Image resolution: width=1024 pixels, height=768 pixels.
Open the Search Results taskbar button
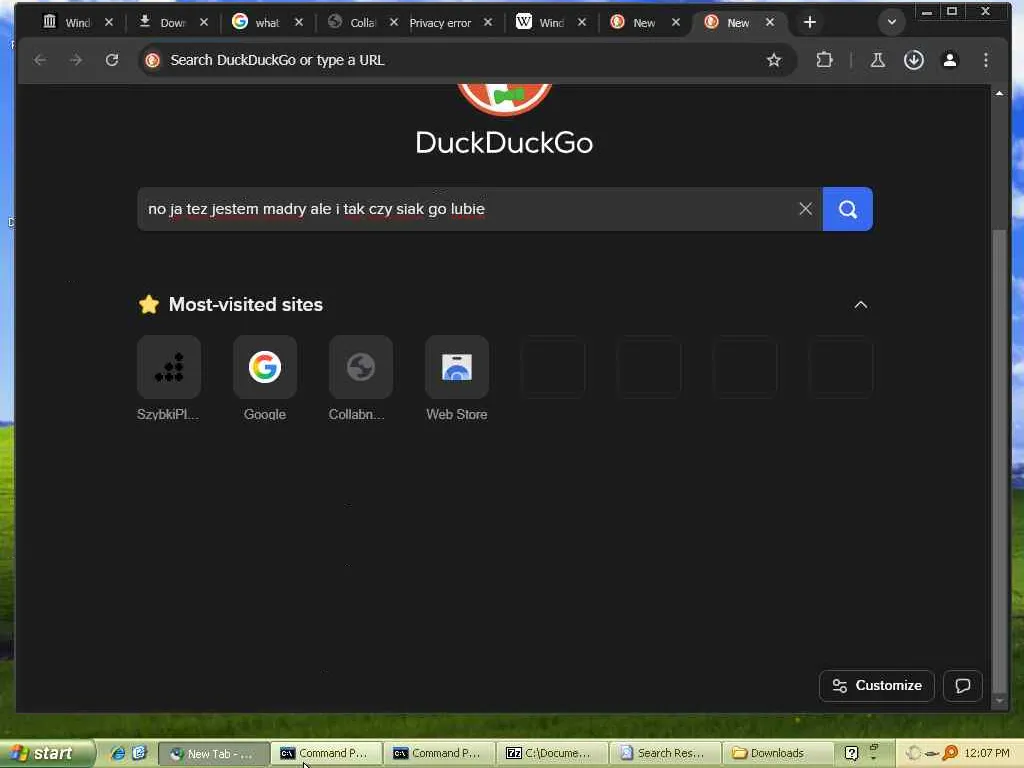[663, 753]
